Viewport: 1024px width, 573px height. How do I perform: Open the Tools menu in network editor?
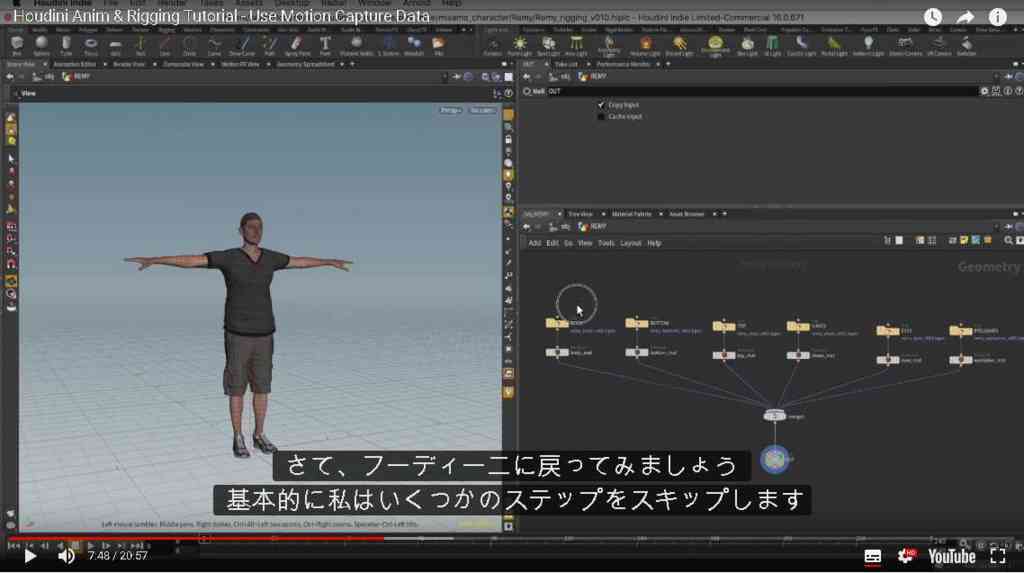(x=606, y=243)
